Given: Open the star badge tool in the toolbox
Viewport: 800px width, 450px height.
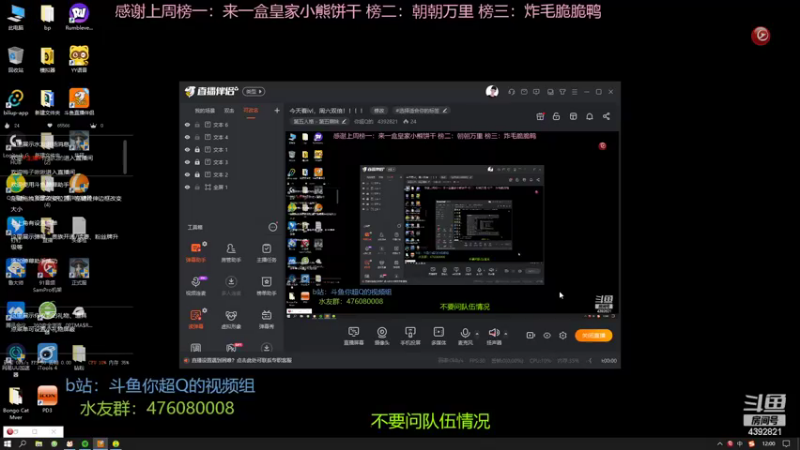Looking at the screenshot, I should tap(266, 286).
